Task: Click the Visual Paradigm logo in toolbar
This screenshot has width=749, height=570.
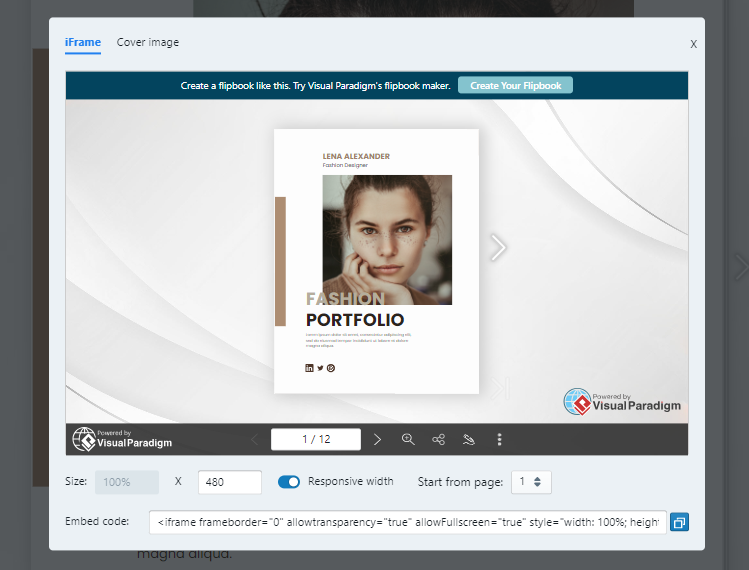Action: pos(122,439)
